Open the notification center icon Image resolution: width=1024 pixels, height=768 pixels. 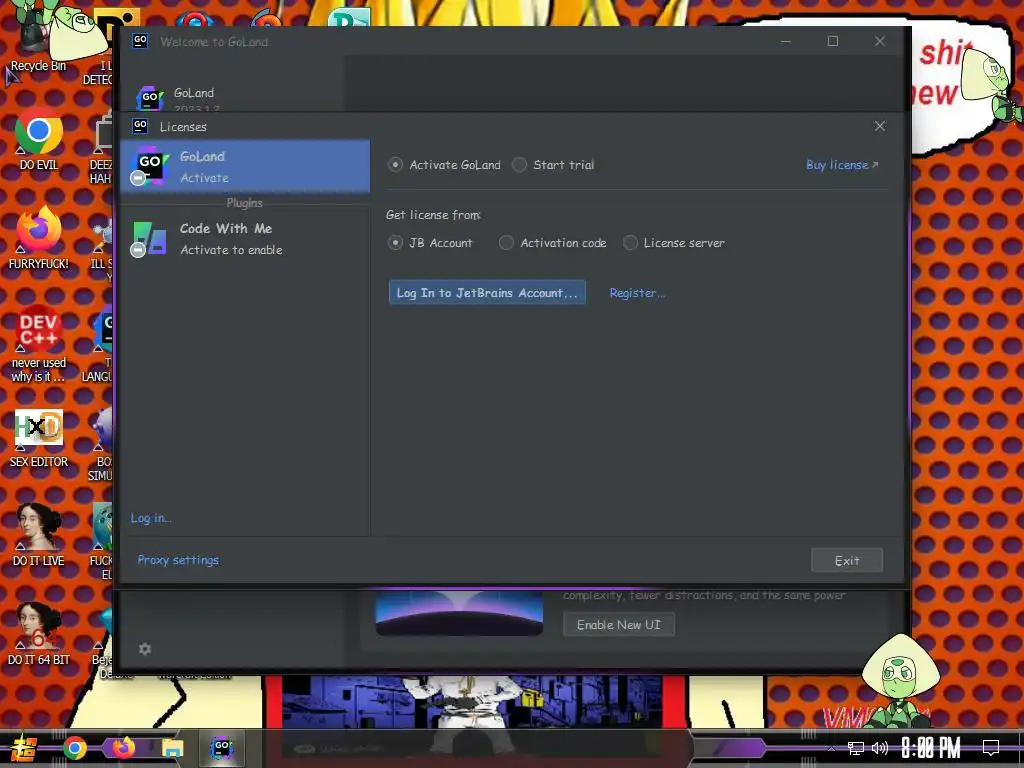click(991, 748)
